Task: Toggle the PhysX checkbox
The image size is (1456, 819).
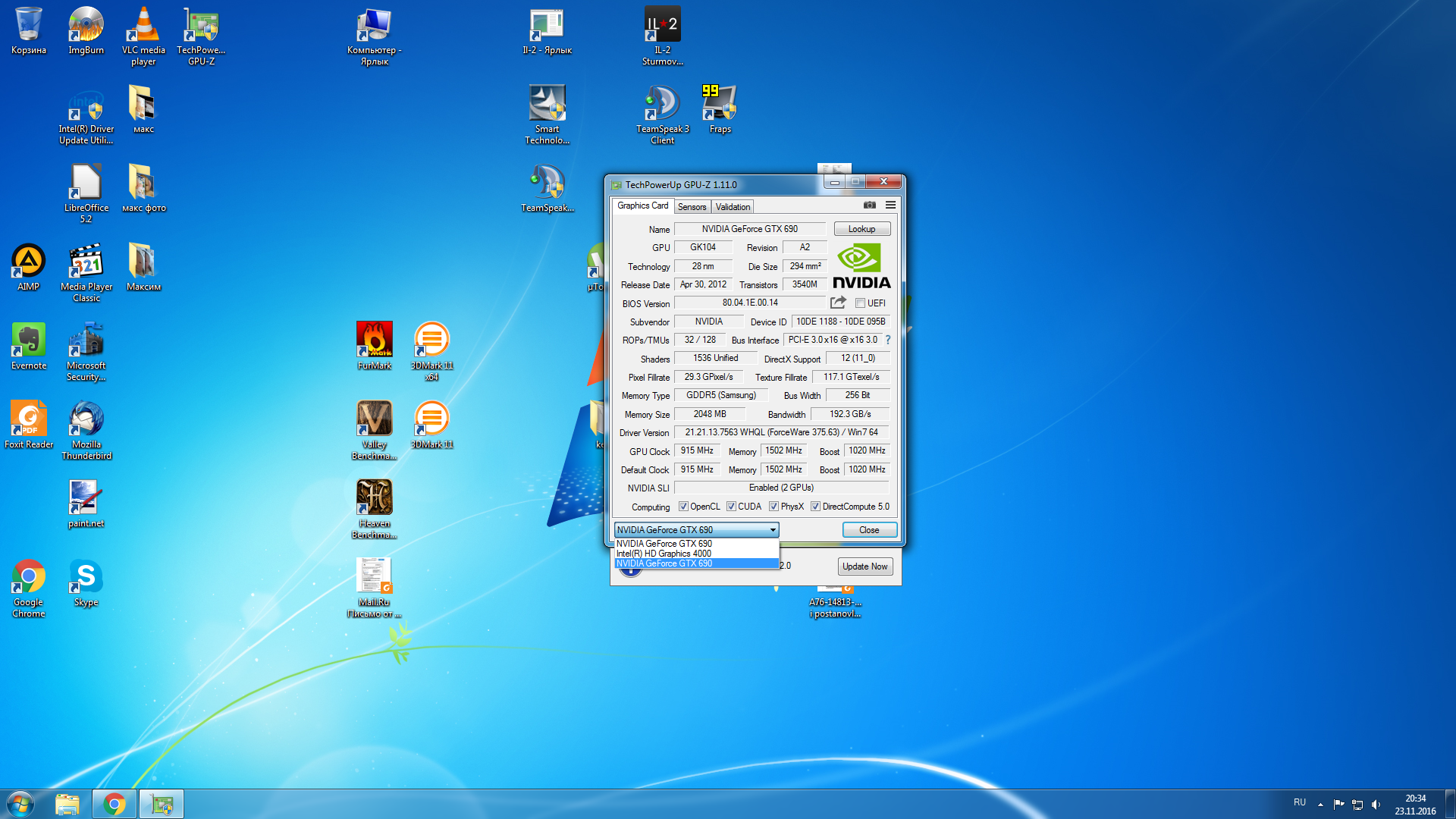Action: [773, 507]
